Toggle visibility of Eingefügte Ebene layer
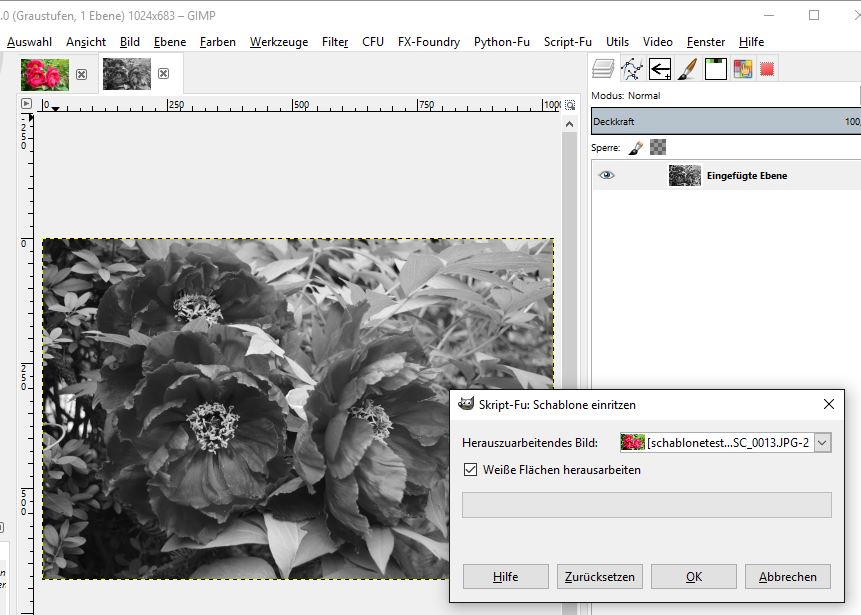This screenshot has width=861, height=615. [606, 176]
